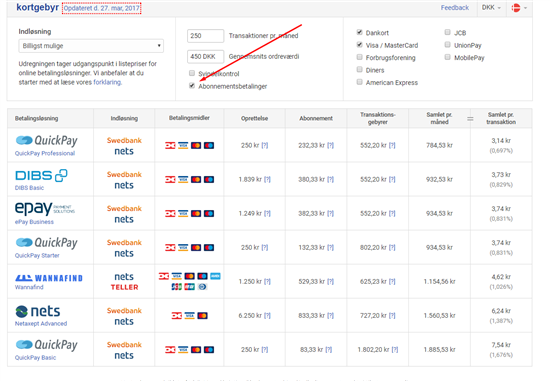Open the QuickPay Basic logo
The width and height of the screenshot is (550, 381).
coord(47,345)
